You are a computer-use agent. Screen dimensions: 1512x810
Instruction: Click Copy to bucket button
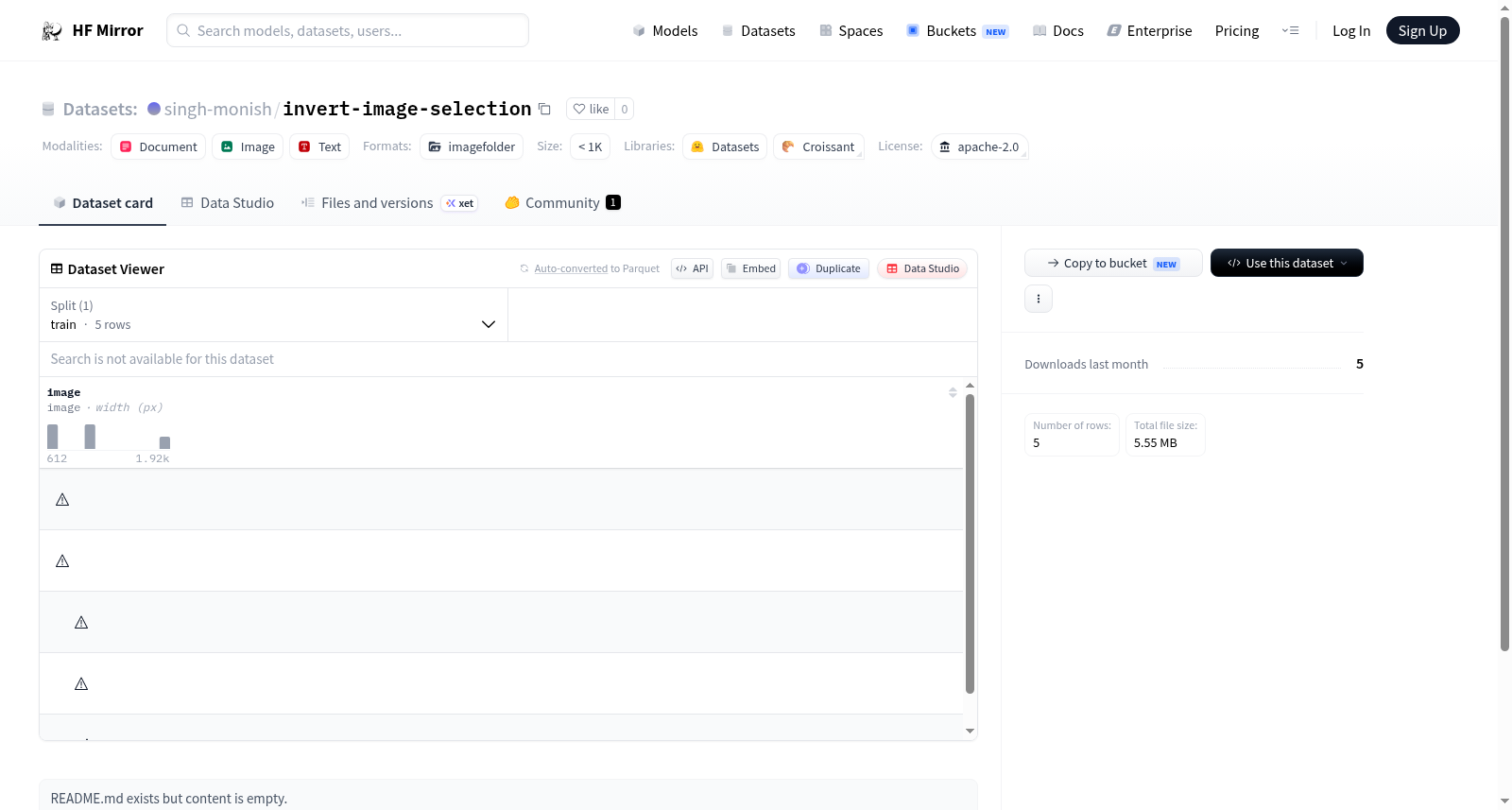(1113, 263)
